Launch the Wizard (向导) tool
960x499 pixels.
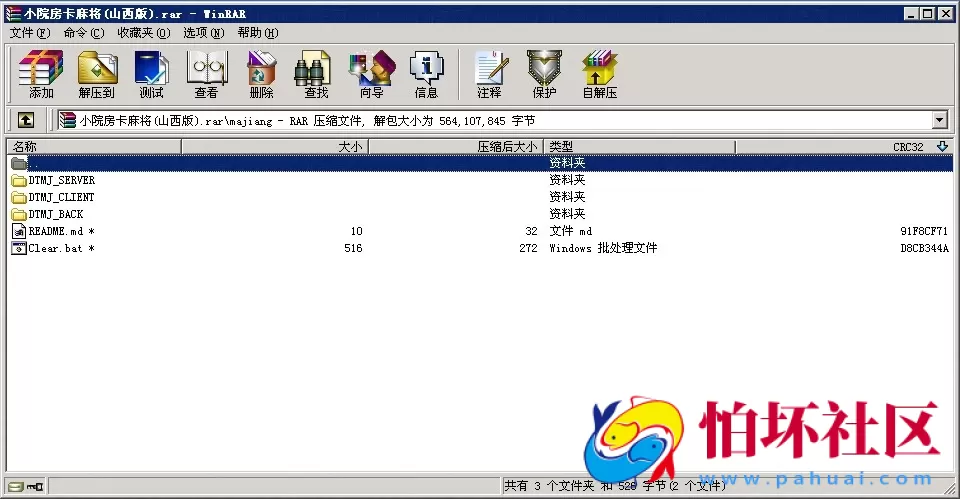(372, 75)
